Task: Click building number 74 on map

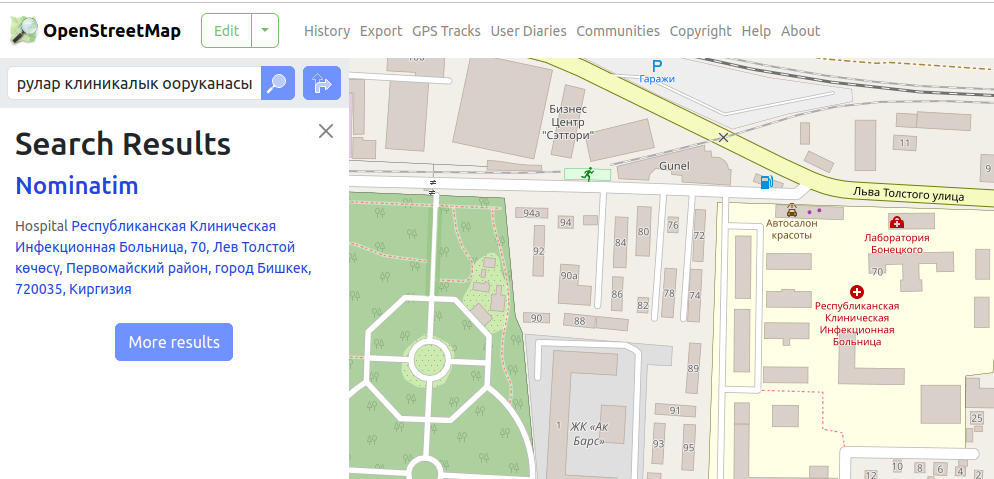Action: pos(695,295)
